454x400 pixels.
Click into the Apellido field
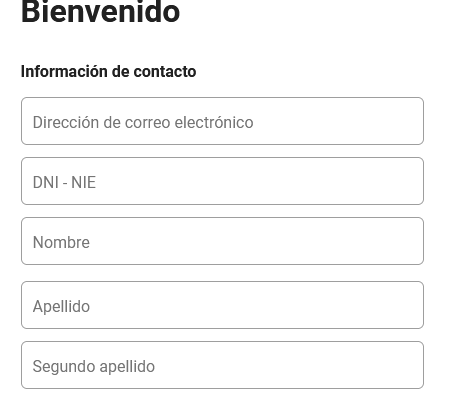tap(222, 305)
